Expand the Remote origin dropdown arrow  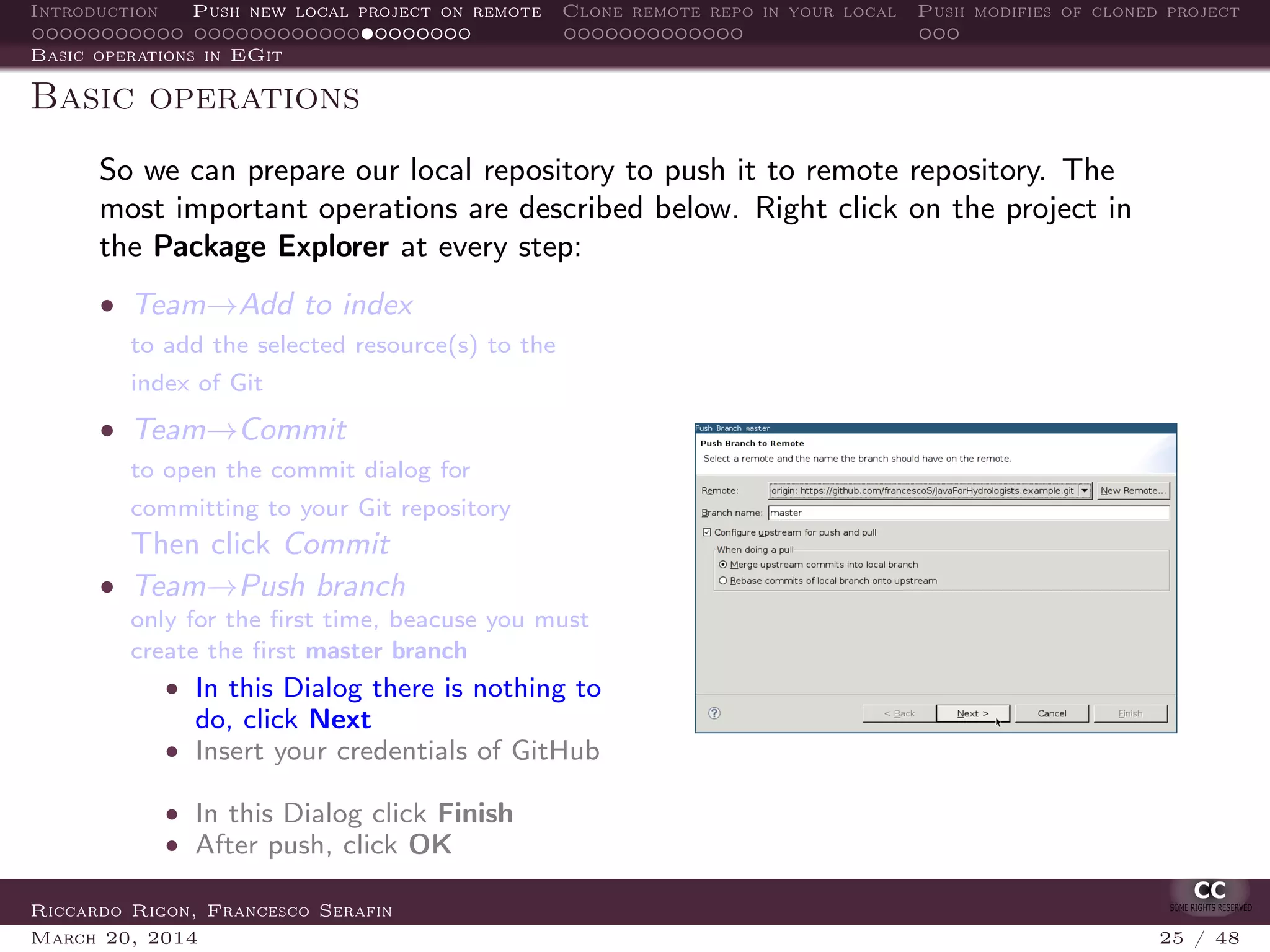pos(1085,491)
